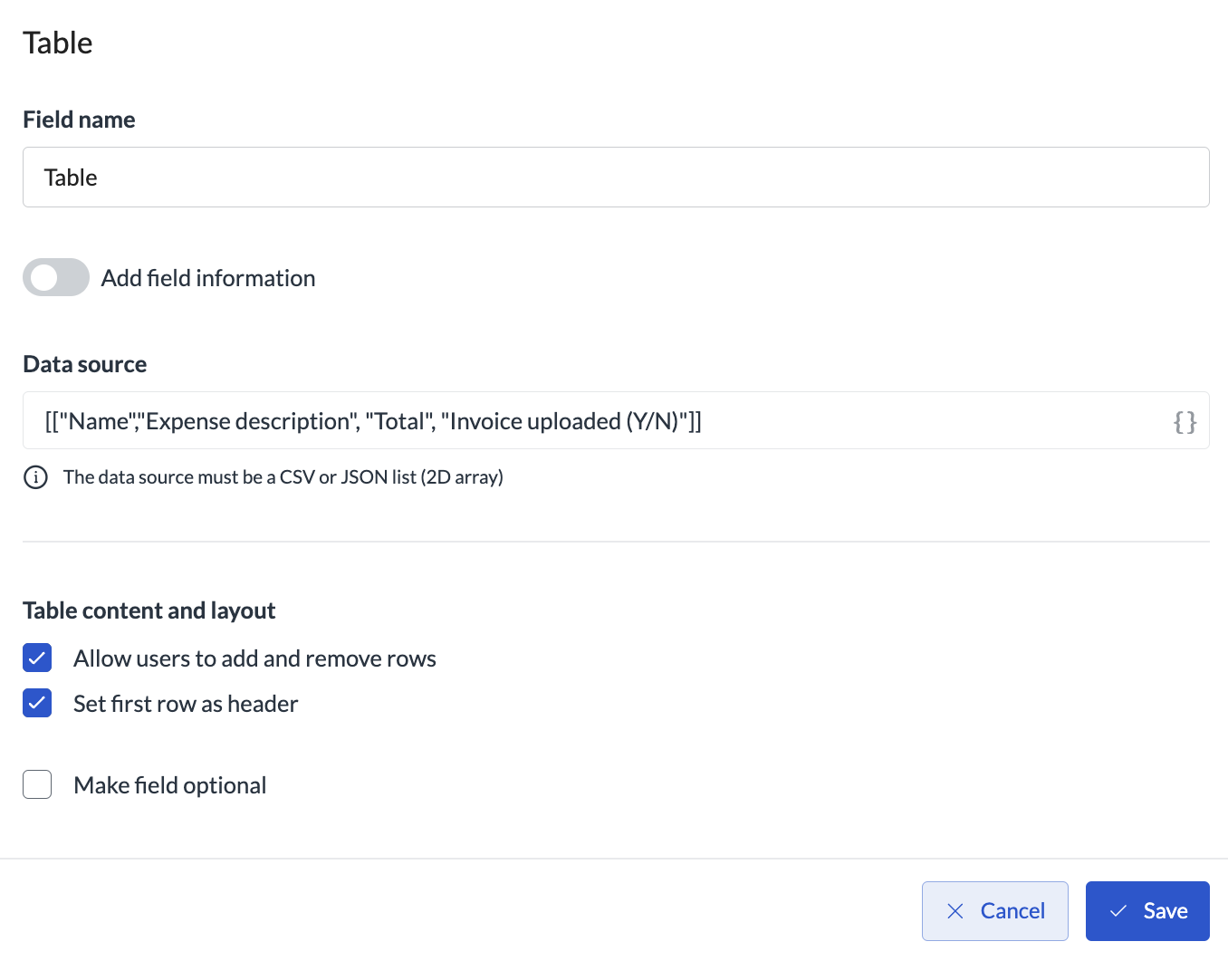Uncheck the Set first row as header checkbox
Viewport: 1228px width, 980px height.
pyautogui.click(x=37, y=703)
